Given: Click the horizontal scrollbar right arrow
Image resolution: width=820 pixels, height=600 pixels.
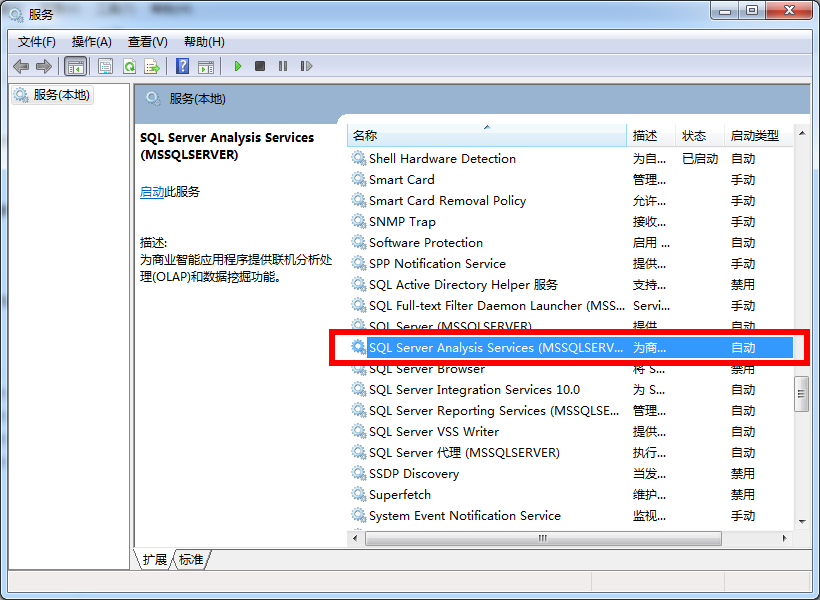Looking at the screenshot, I should pos(784,538).
